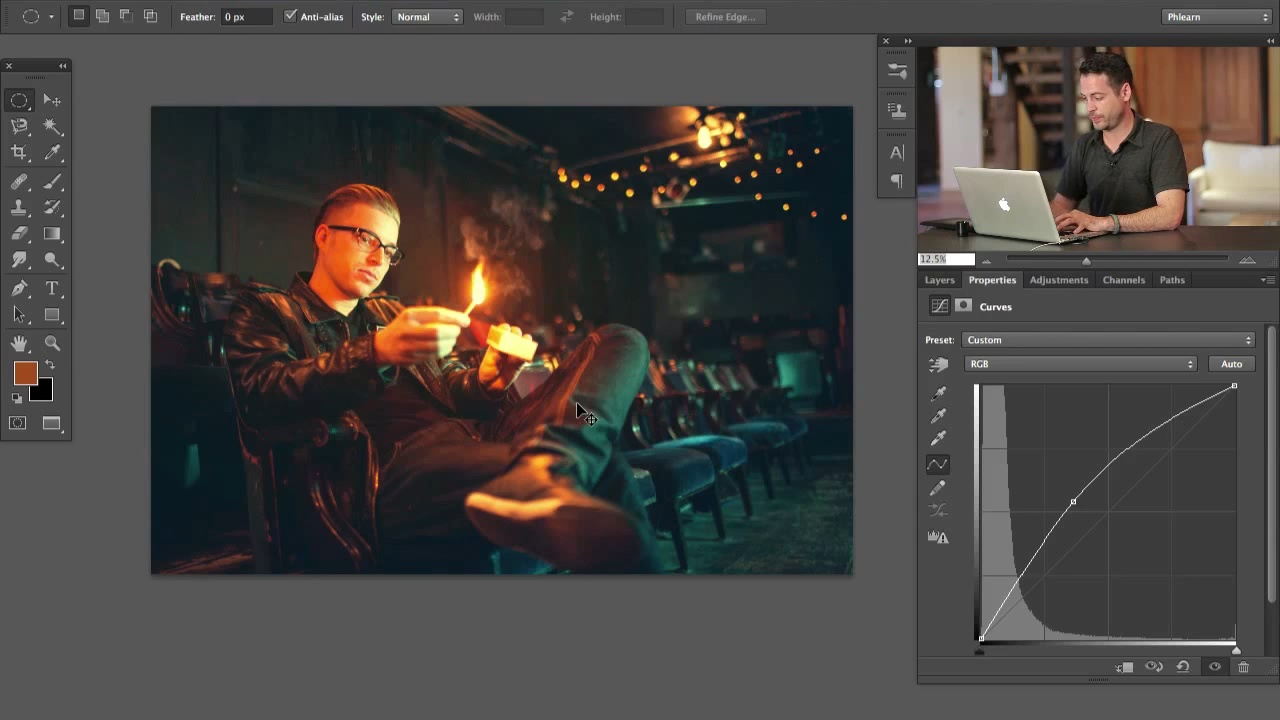Clip Curves adjustment to layer below

tap(1125, 667)
